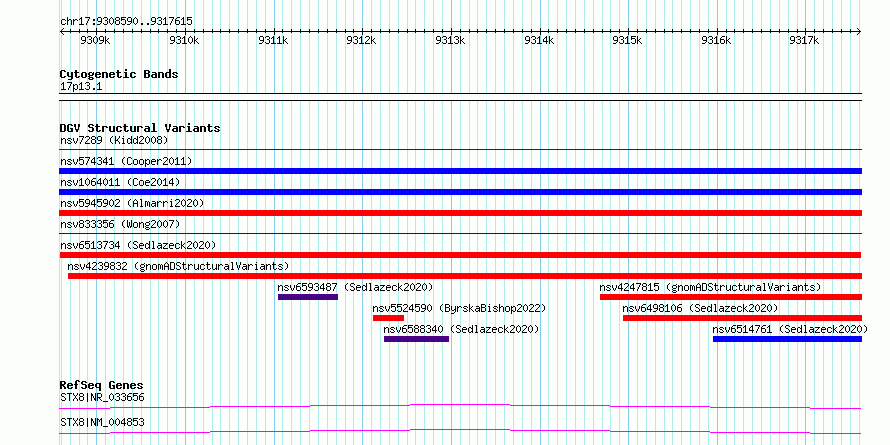
Task: Open the nsv6588340 (Sedlazeck2020) label
Action: tap(461, 329)
